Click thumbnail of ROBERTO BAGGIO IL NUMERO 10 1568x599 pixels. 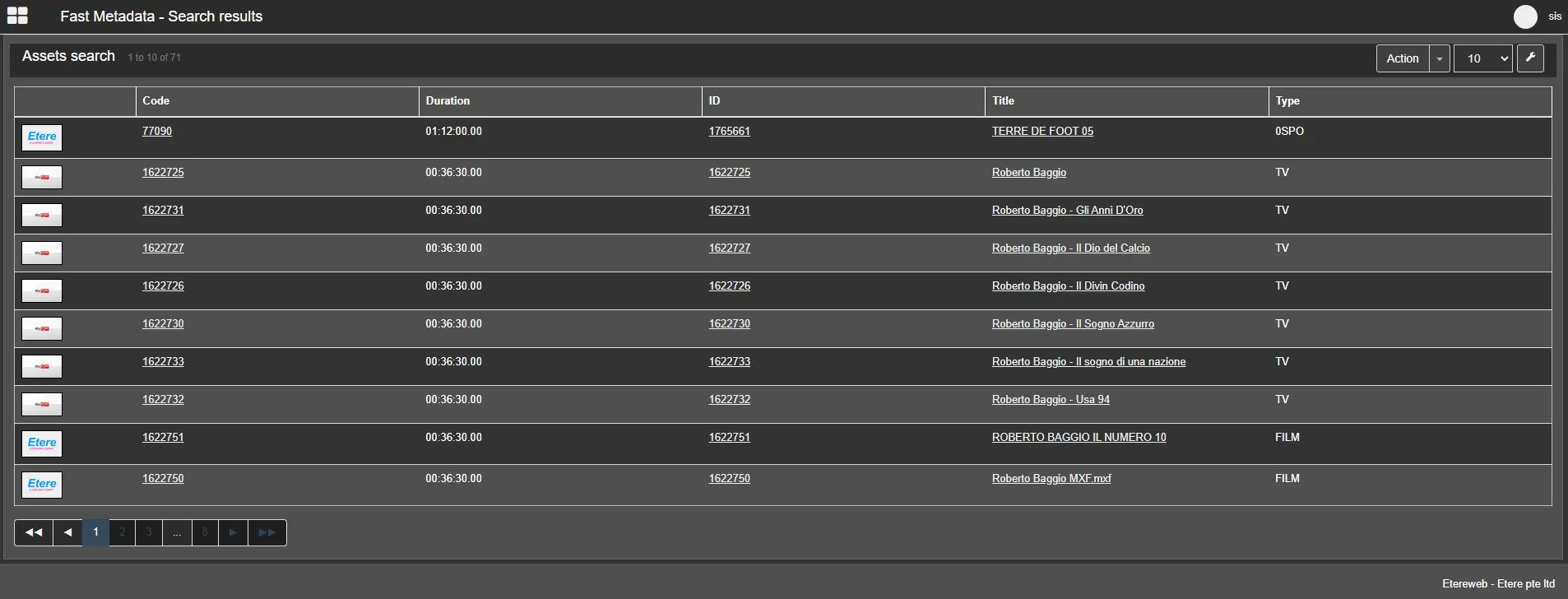[42, 443]
